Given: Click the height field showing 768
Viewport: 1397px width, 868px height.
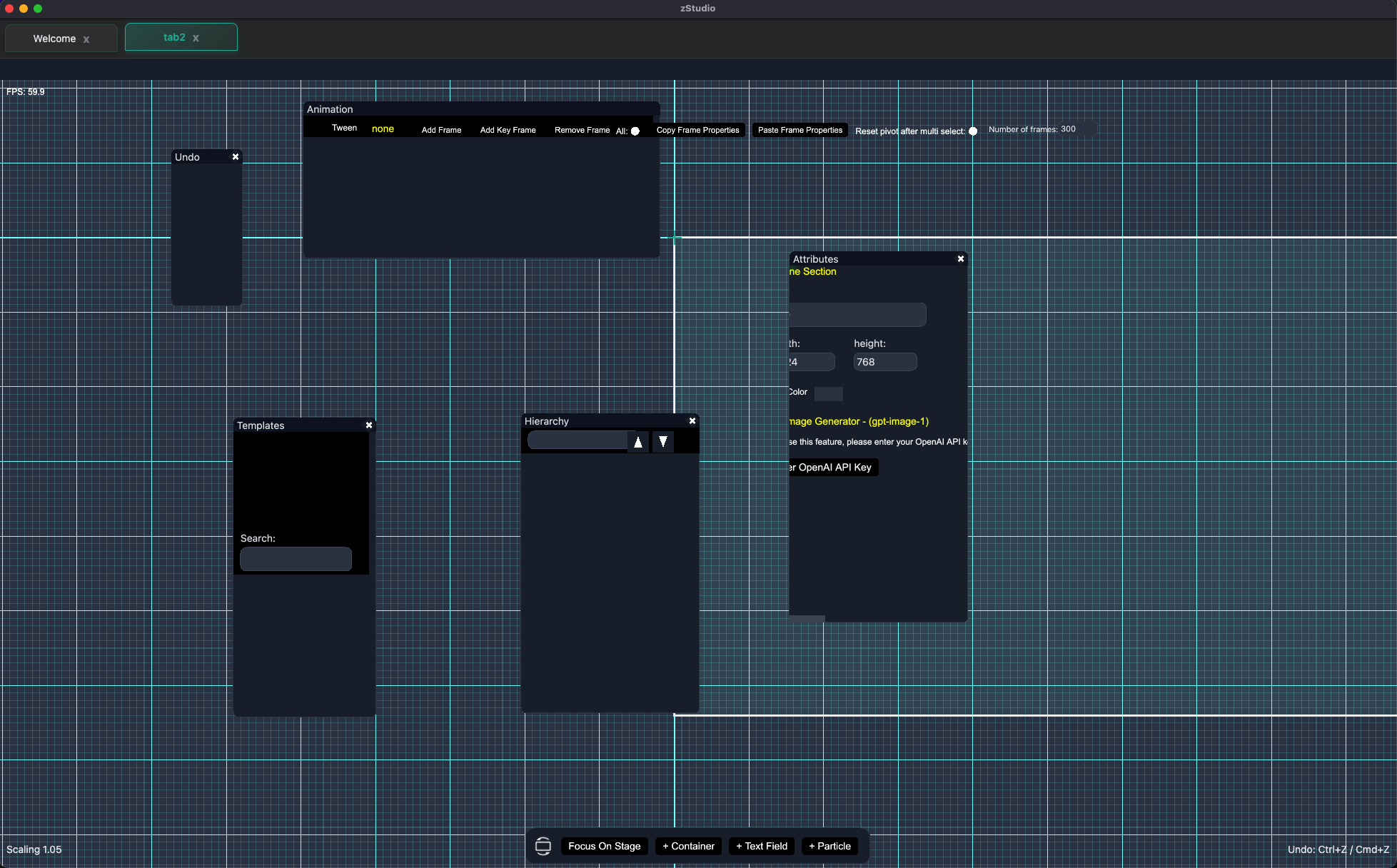Looking at the screenshot, I should [x=884, y=362].
